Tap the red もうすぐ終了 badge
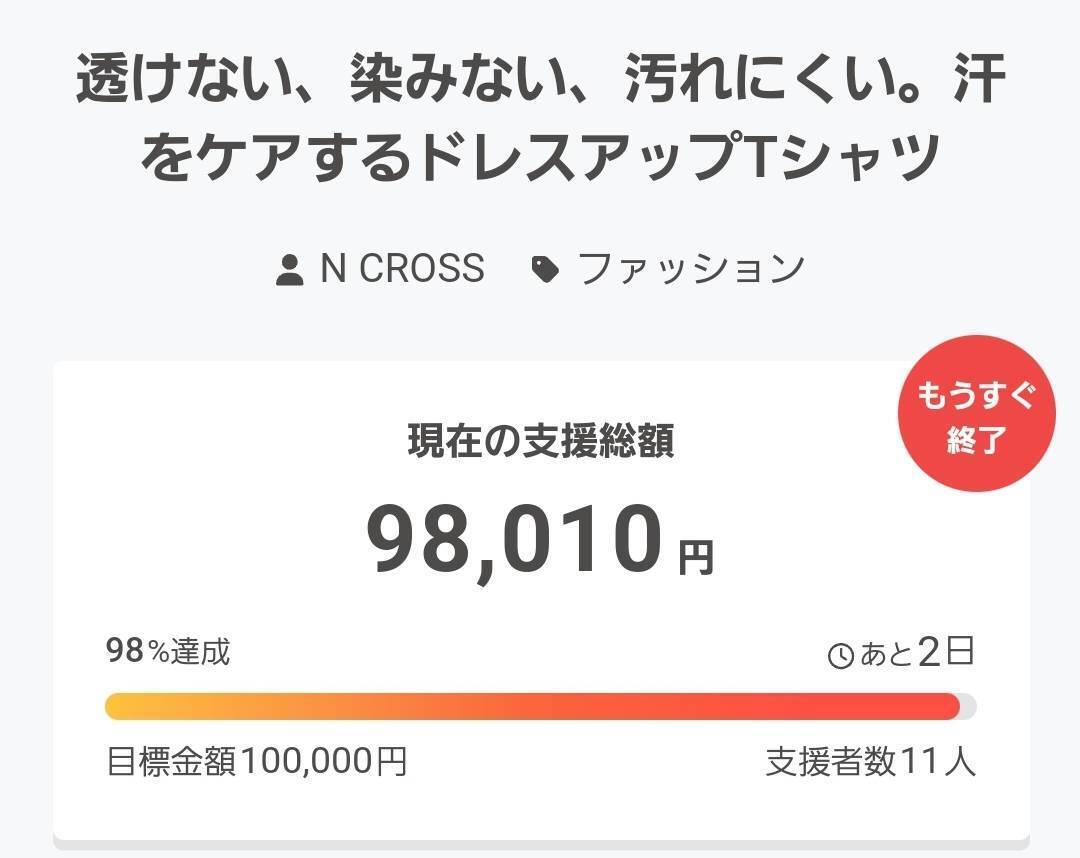Screen dimensions: 1080x858 pos(975,414)
